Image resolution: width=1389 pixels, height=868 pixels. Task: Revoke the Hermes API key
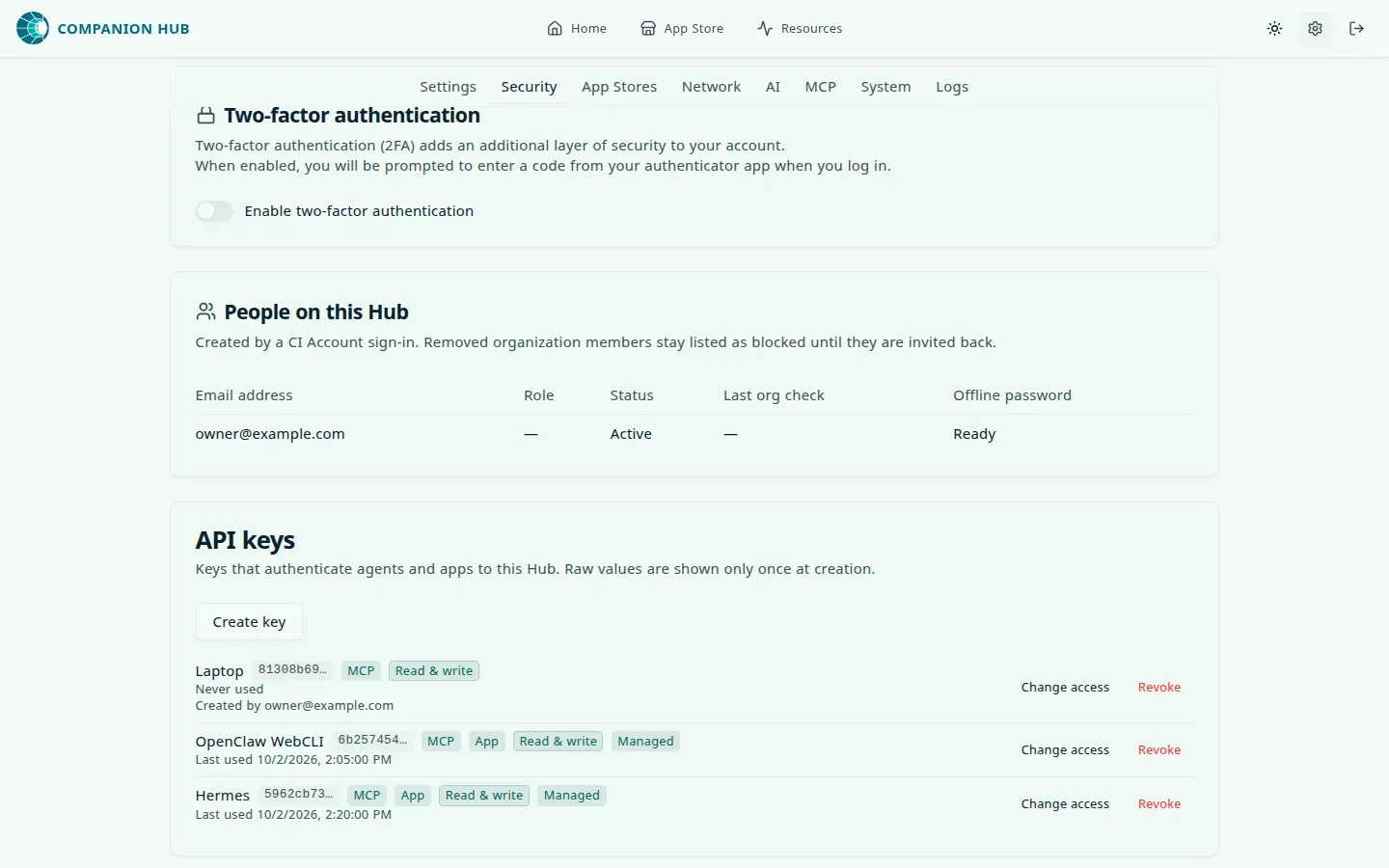1159,804
